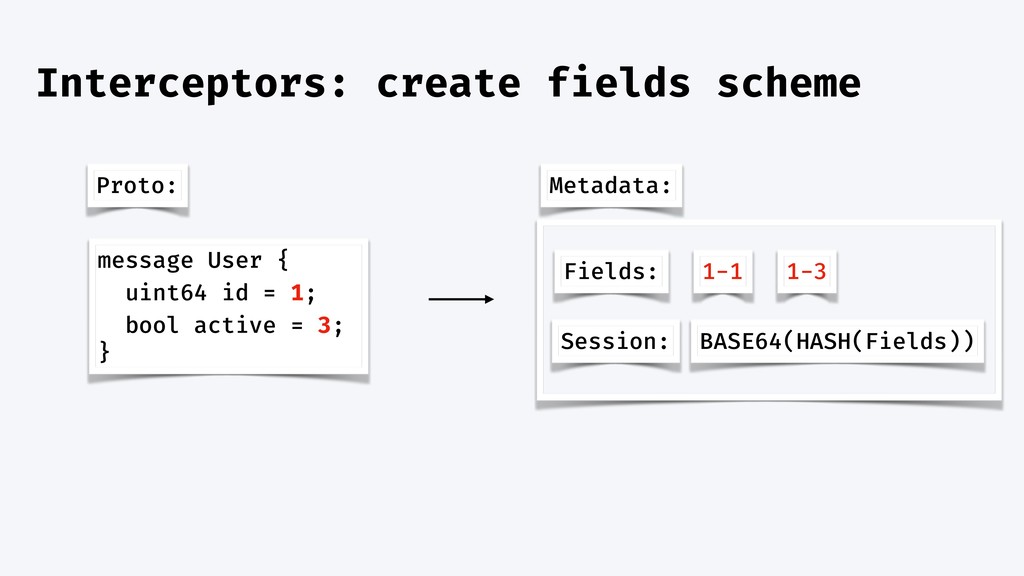
Task: Click the word 'Interceptors:' in the title
Action: (193, 84)
